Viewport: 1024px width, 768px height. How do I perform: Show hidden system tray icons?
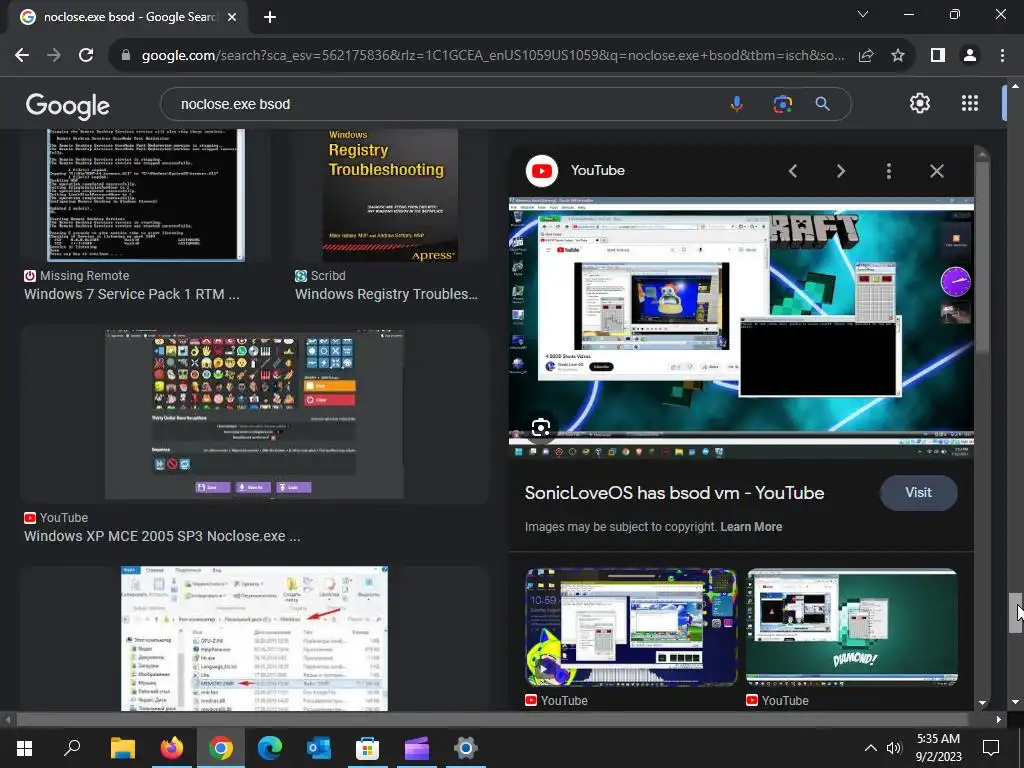(871, 748)
